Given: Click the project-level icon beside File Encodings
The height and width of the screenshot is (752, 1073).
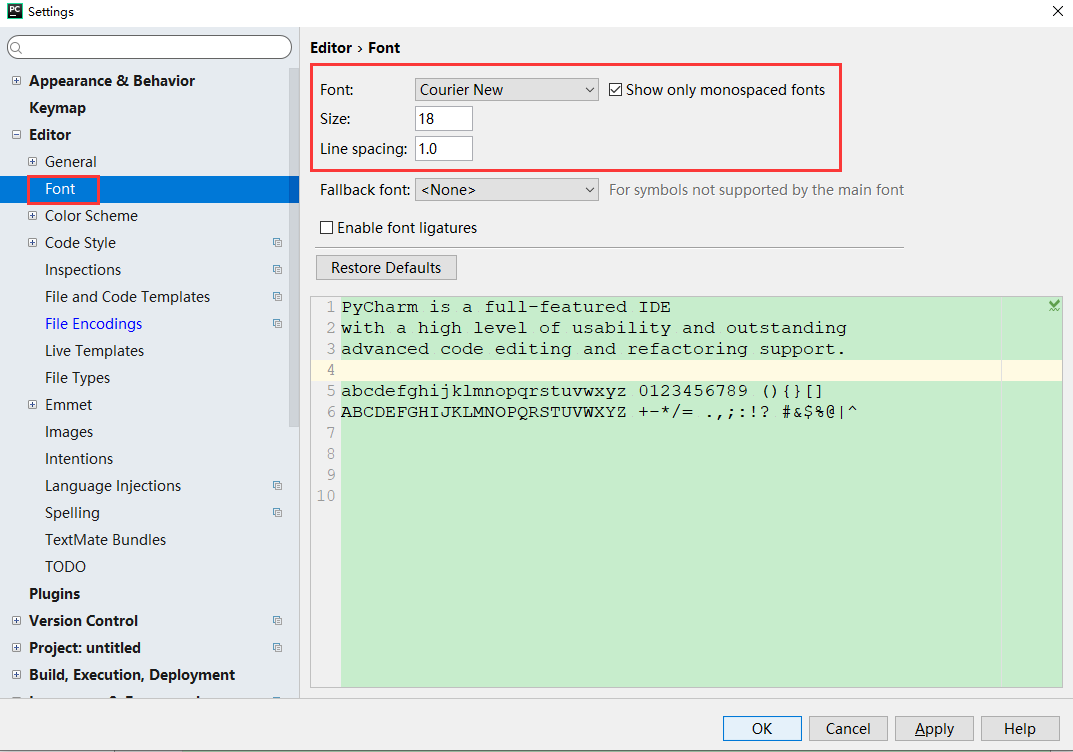Looking at the screenshot, I should pos(277,324).
